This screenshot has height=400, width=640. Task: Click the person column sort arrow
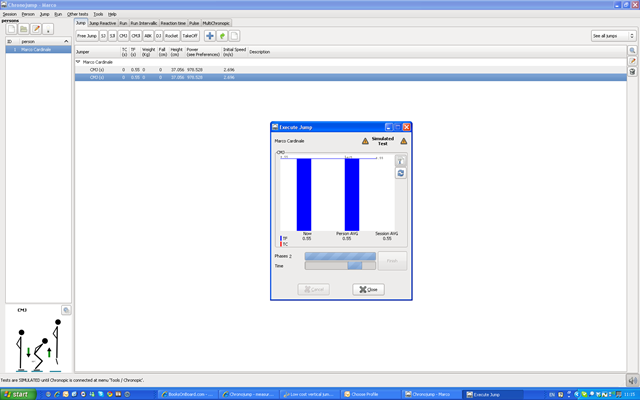point(66,42)
